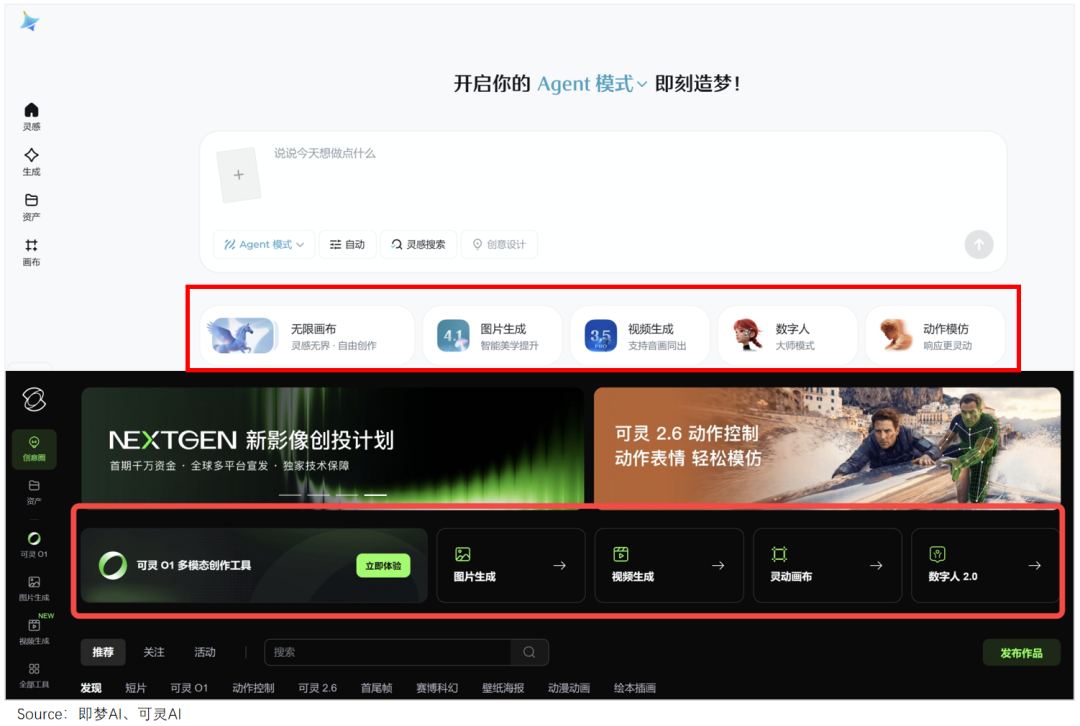Enable 灵感搜索 mode below the prompt box
This screenshot has width=1080, height=726.
418,244
